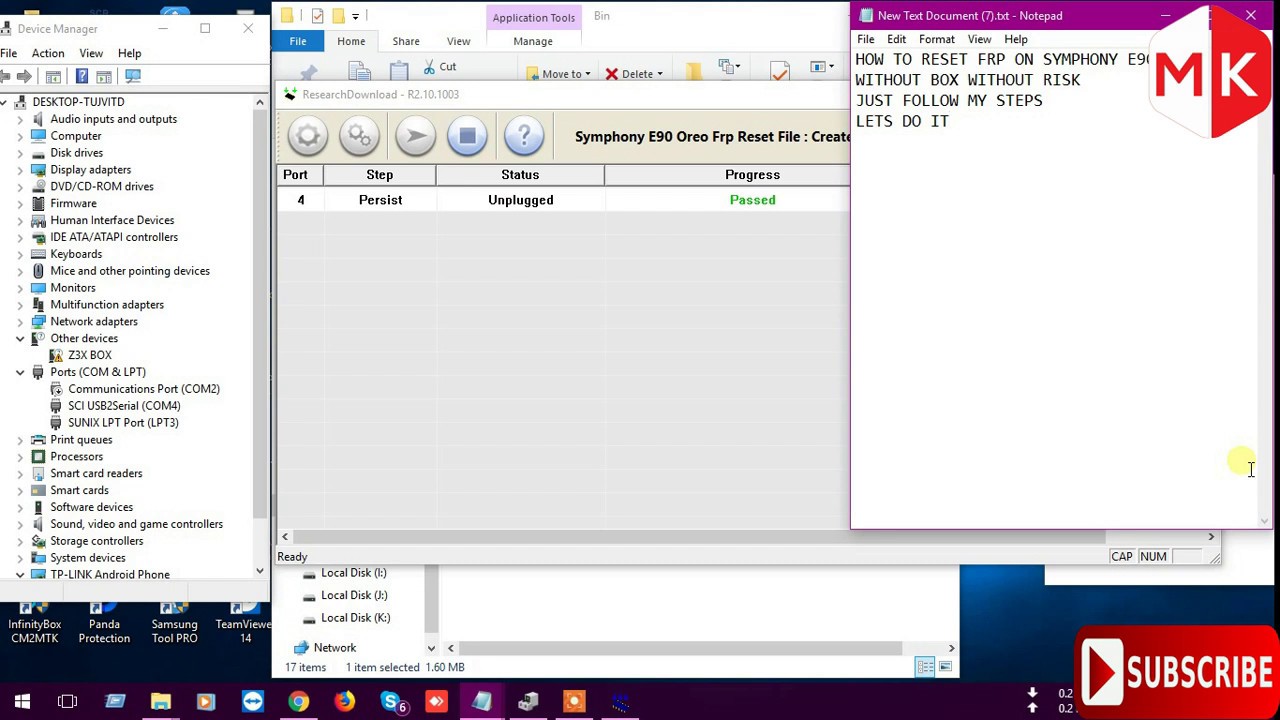The height and width of the screenshot is (720, 1280).
Task: Click the Passed progress cell
Action: (752, 200)
